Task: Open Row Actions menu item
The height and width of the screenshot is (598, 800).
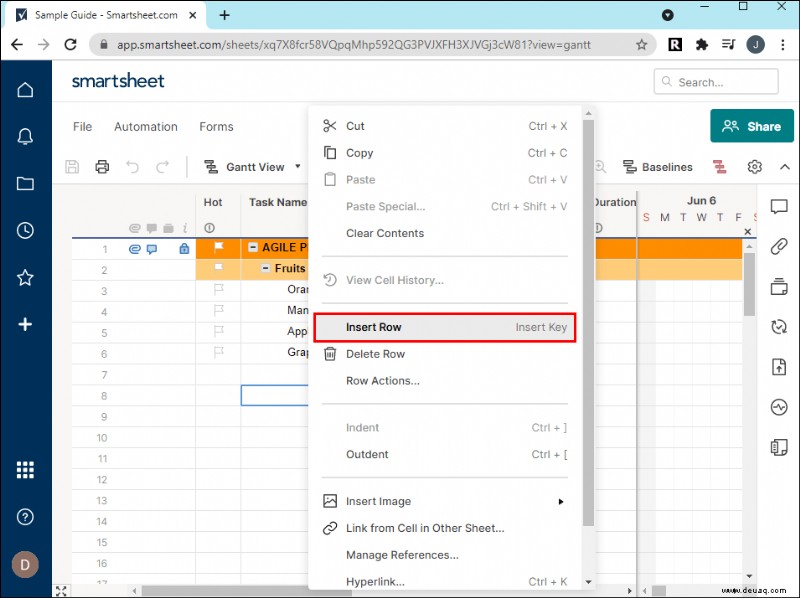Action: pos(444,381)
